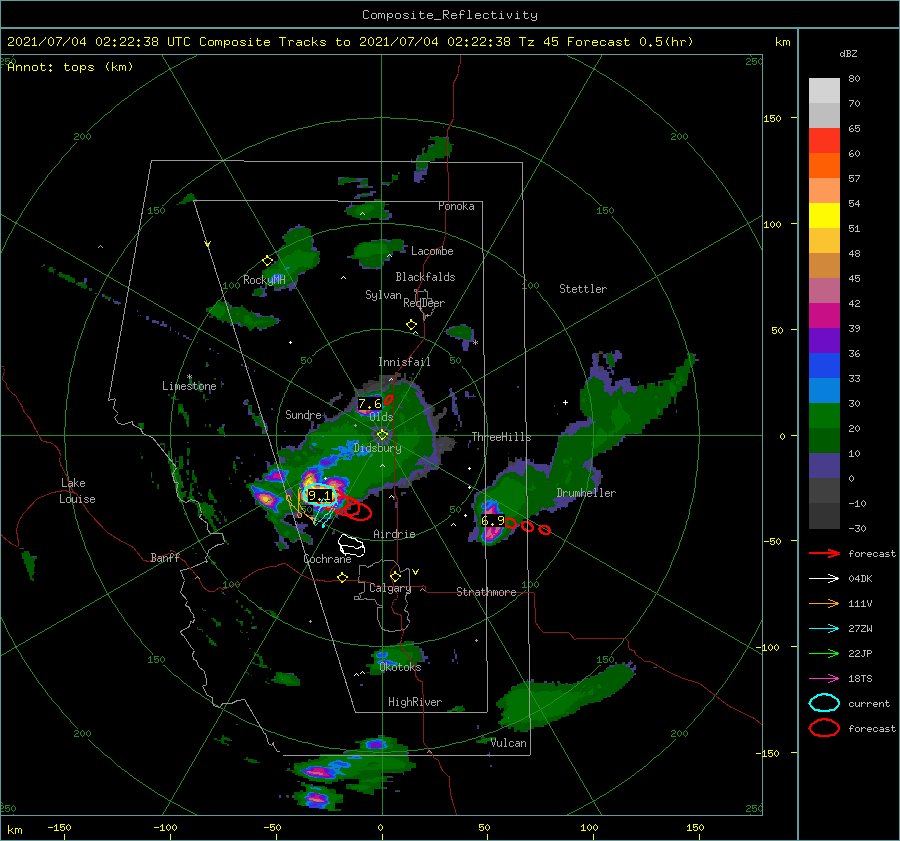
Task: Pick the bright yellow swatch in dBZ scale
Action: 824,215
